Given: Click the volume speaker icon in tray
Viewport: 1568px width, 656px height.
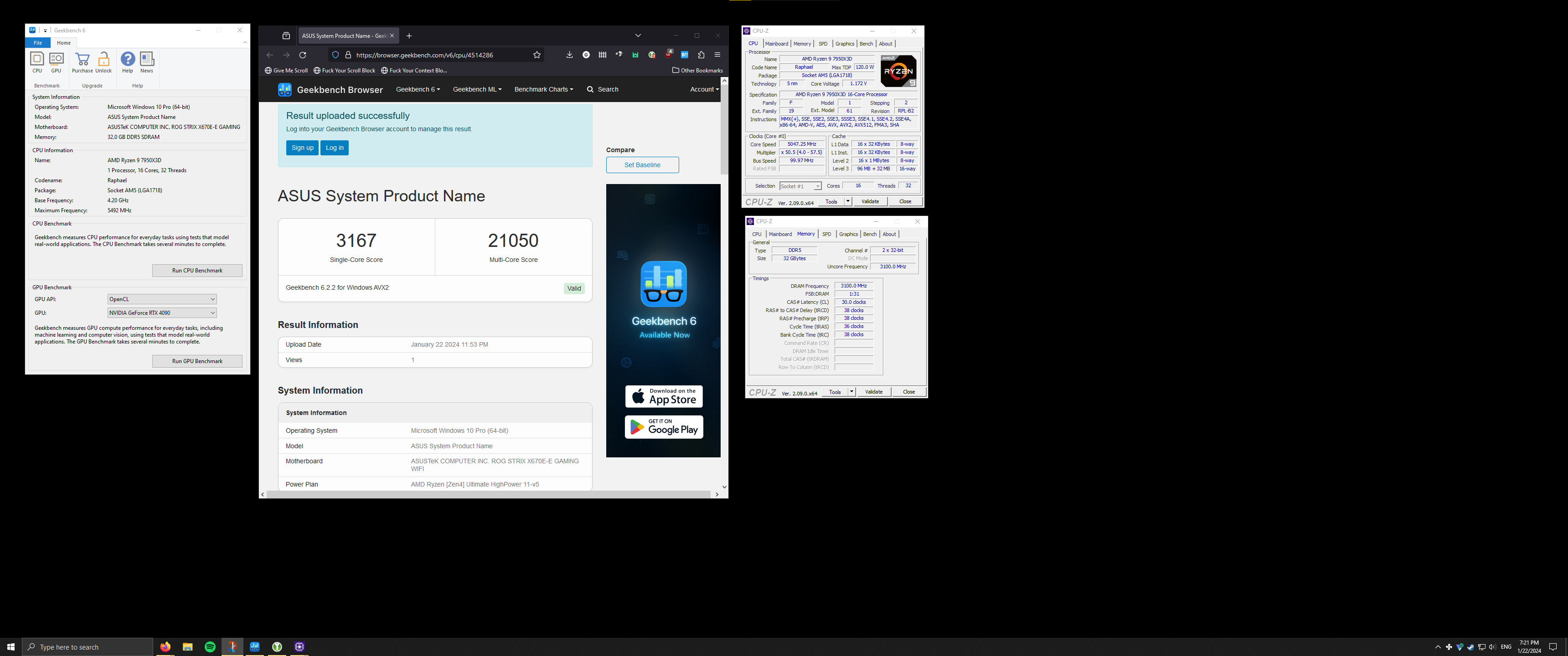Looking at the screenshot, I should (1492, 647).
